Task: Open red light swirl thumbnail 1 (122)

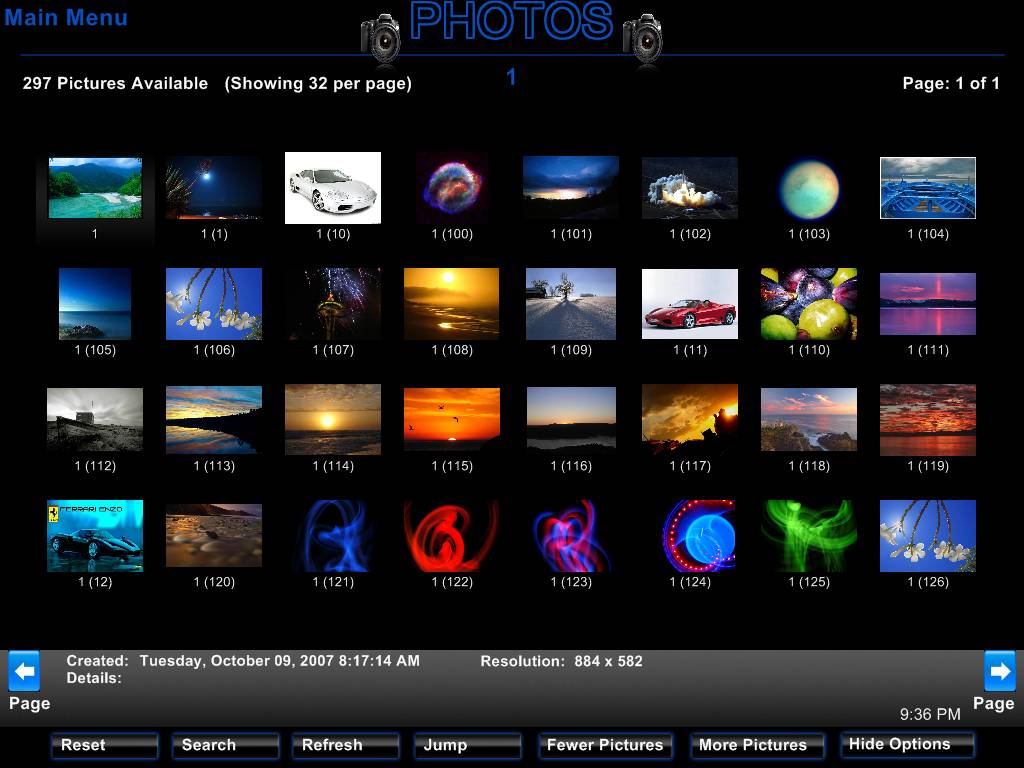Action: tap(452, 536)
